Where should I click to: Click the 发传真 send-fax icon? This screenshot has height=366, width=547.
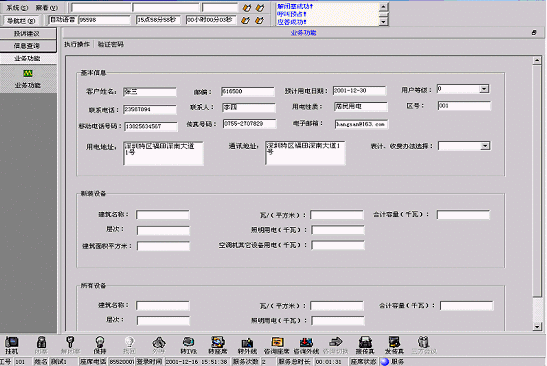tap(394, 342)
